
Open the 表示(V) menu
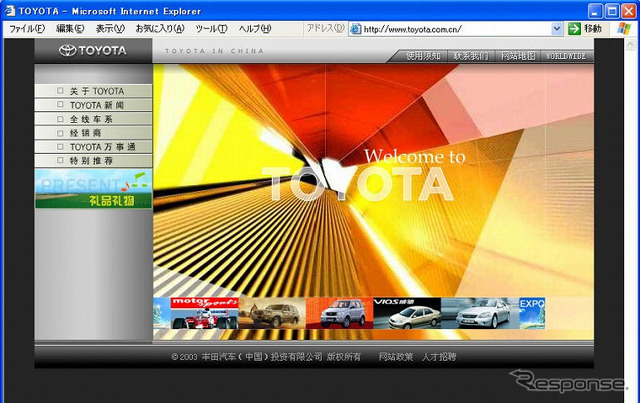pyautogui.click(x=110, y=29)
